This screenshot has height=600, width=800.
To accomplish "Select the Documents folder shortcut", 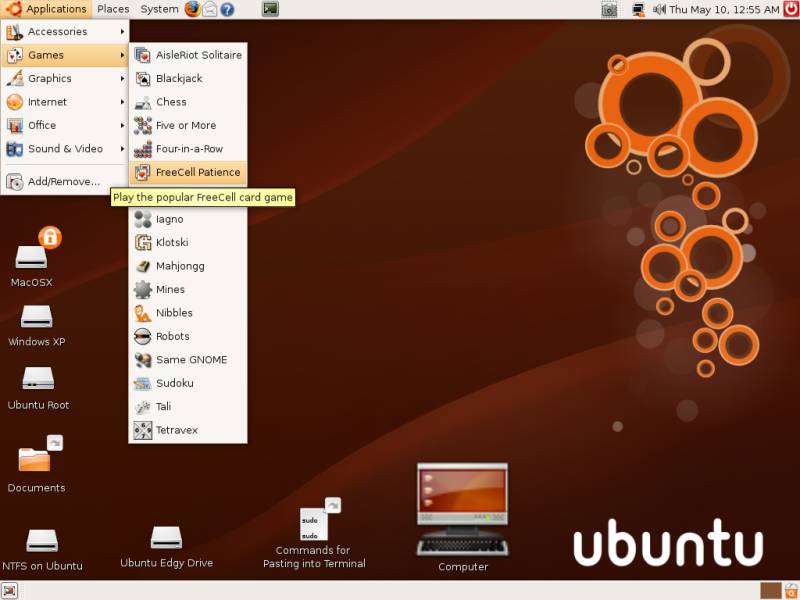I will pos(36,459).
